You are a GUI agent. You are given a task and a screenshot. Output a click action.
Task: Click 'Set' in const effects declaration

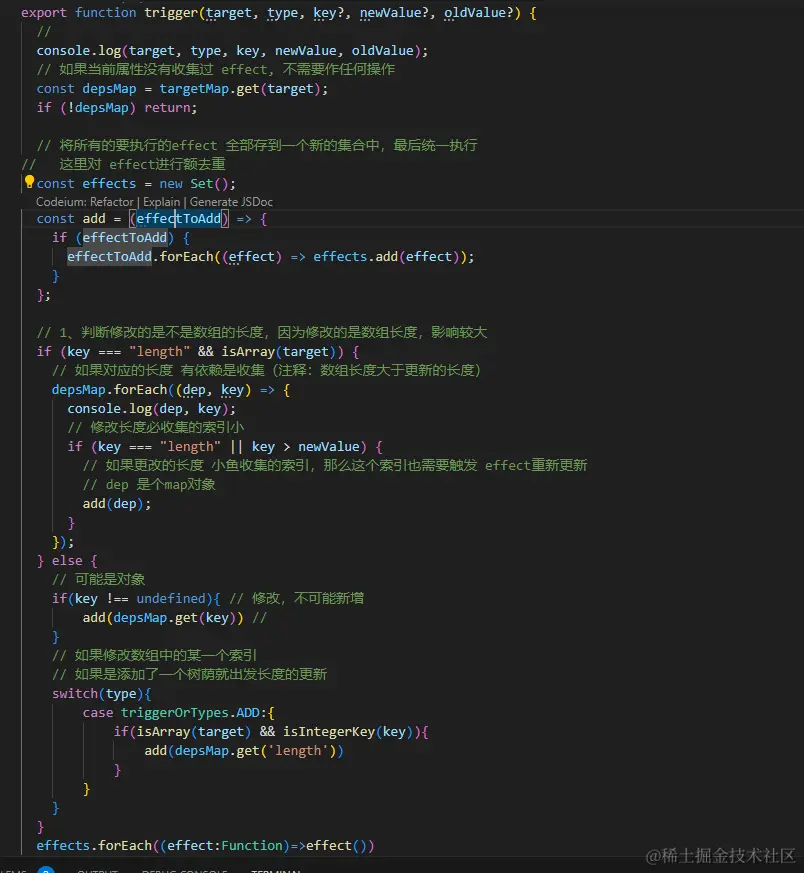click(202, 184)
